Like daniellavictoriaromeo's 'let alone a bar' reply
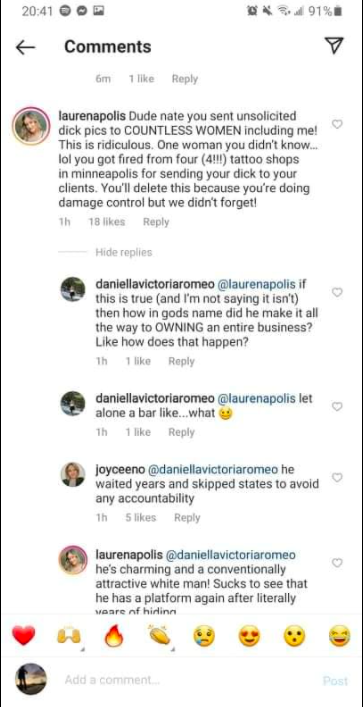This screenshot has width=363, height=707. pyautogui.click(x=337, y=407)
